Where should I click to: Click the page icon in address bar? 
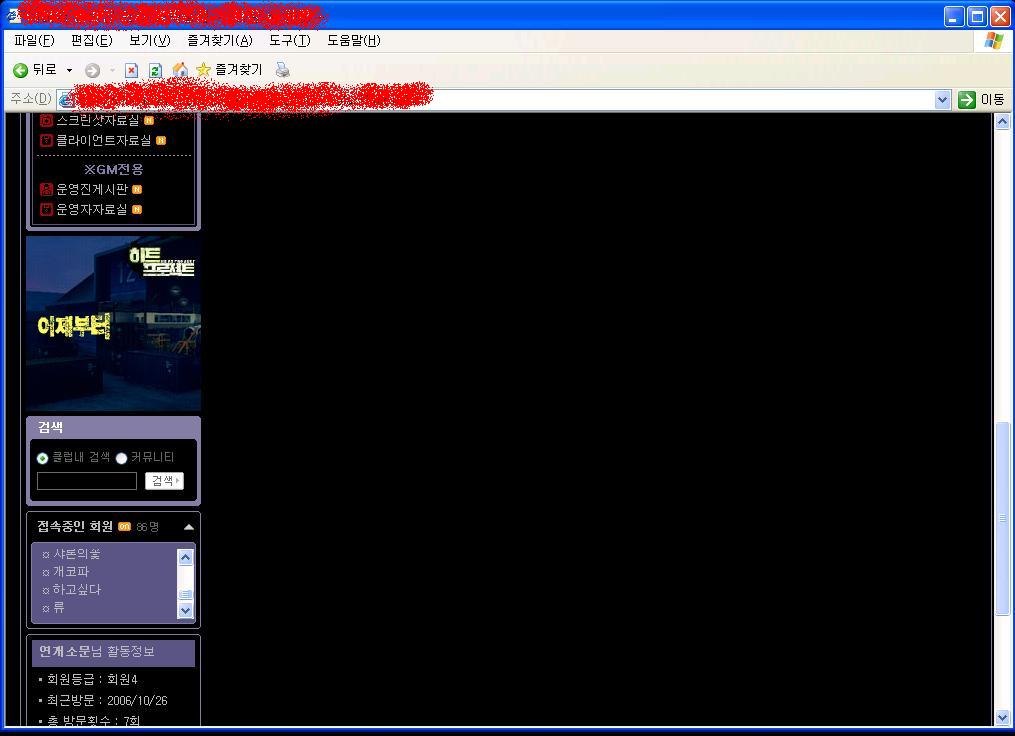click(x=65, y=100)
